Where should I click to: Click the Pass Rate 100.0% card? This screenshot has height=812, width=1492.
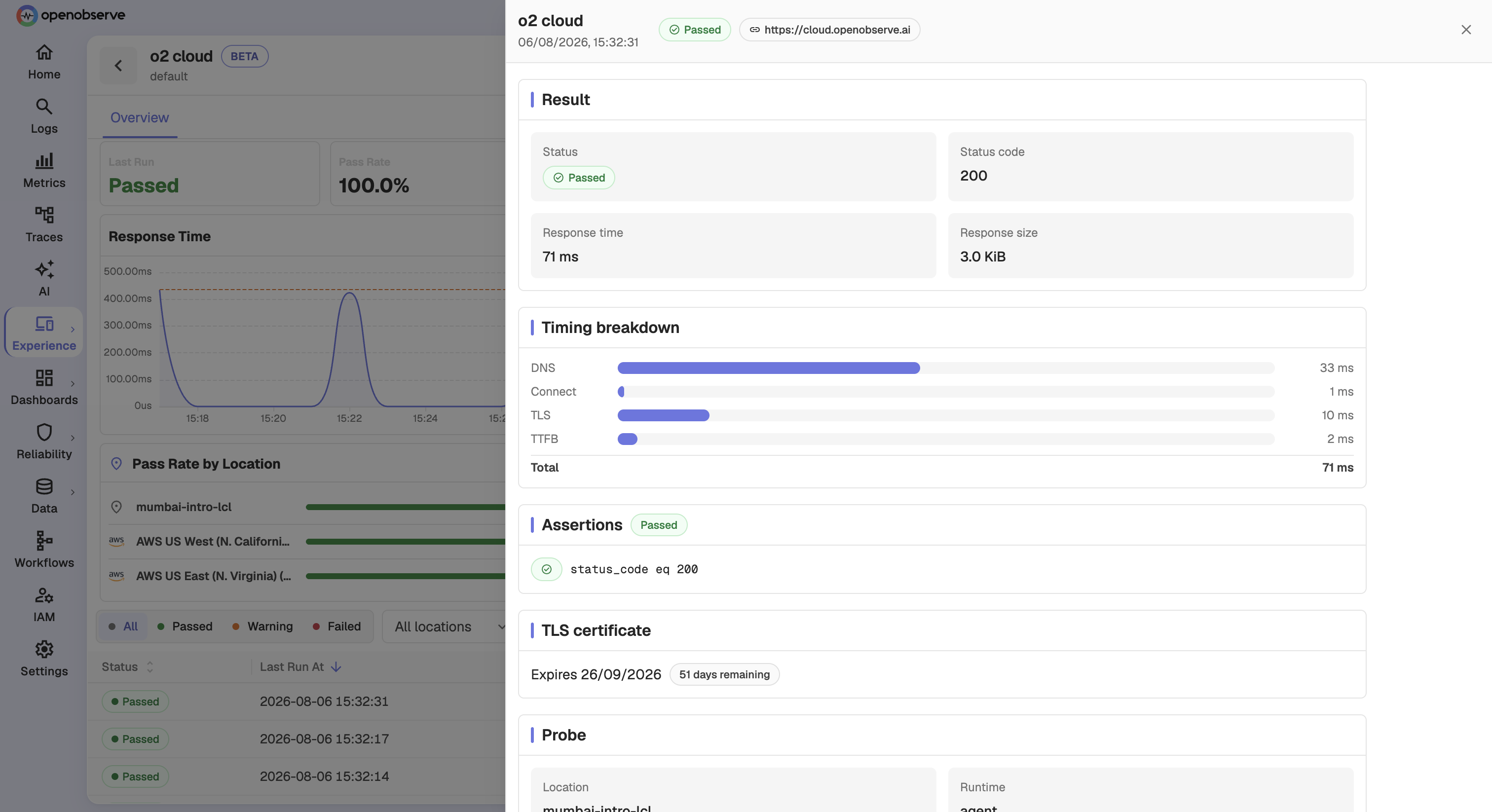417,174
